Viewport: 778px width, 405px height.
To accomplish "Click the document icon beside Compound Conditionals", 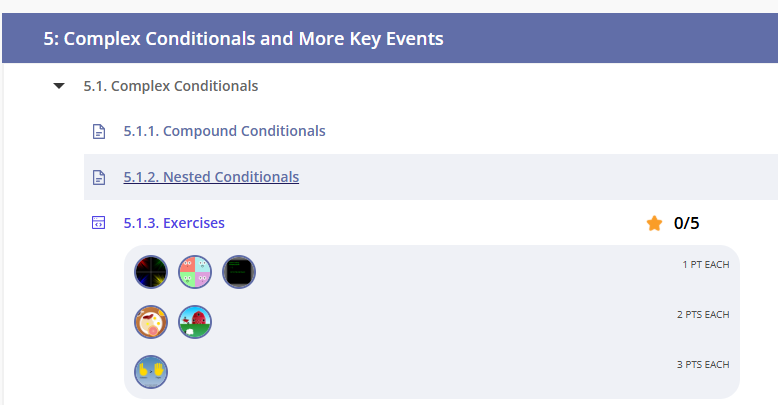I will click(x=98, y=131).
